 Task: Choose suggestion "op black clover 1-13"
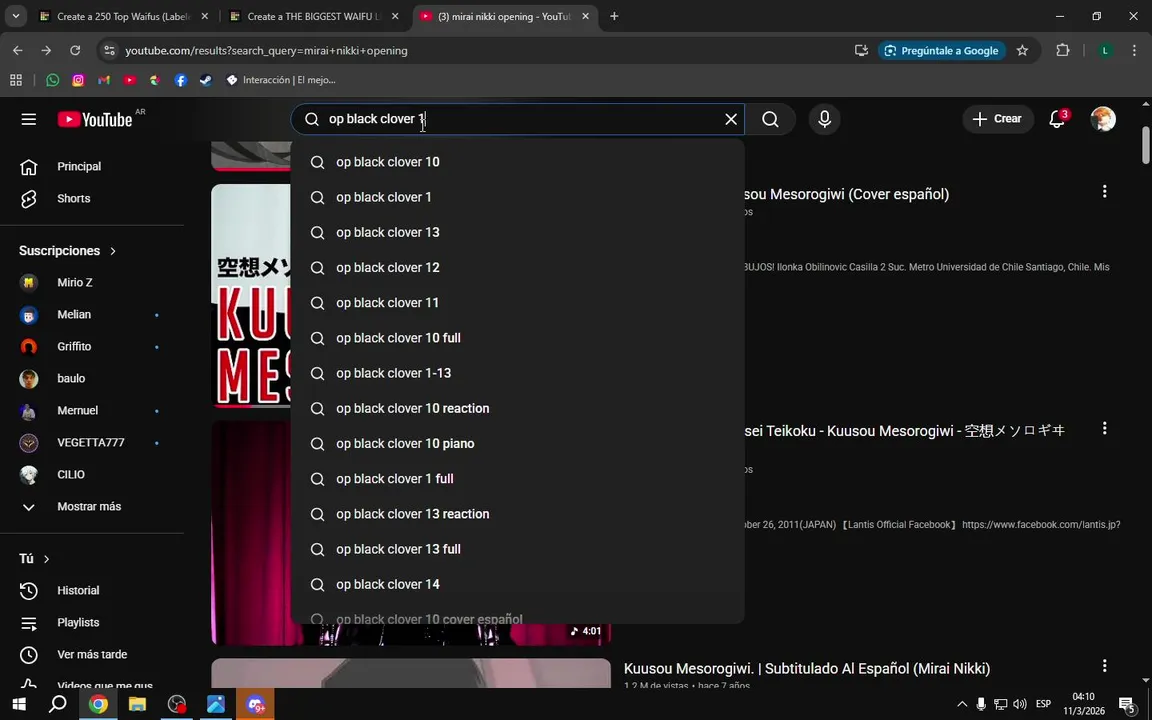coord(517,373)
